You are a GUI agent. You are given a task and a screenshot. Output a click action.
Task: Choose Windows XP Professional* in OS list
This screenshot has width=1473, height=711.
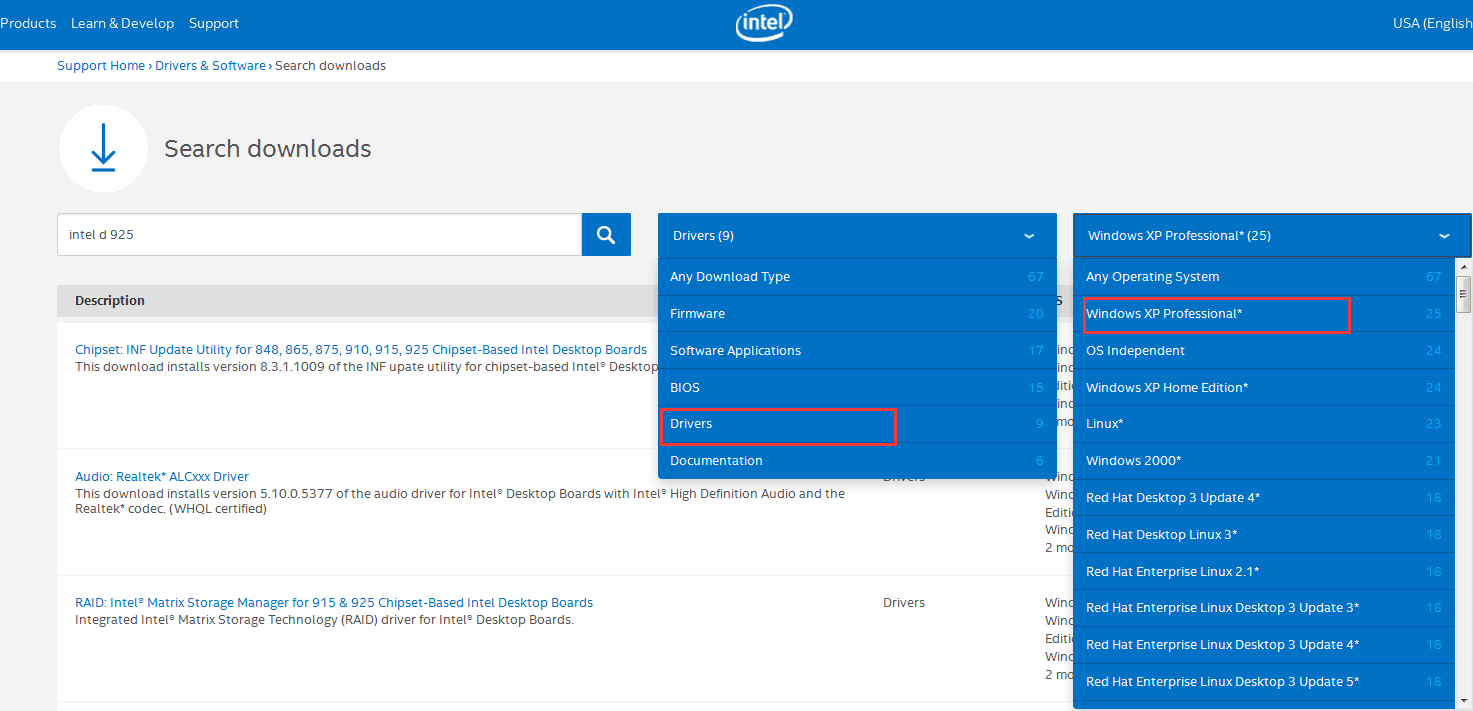click(1264, 314)
